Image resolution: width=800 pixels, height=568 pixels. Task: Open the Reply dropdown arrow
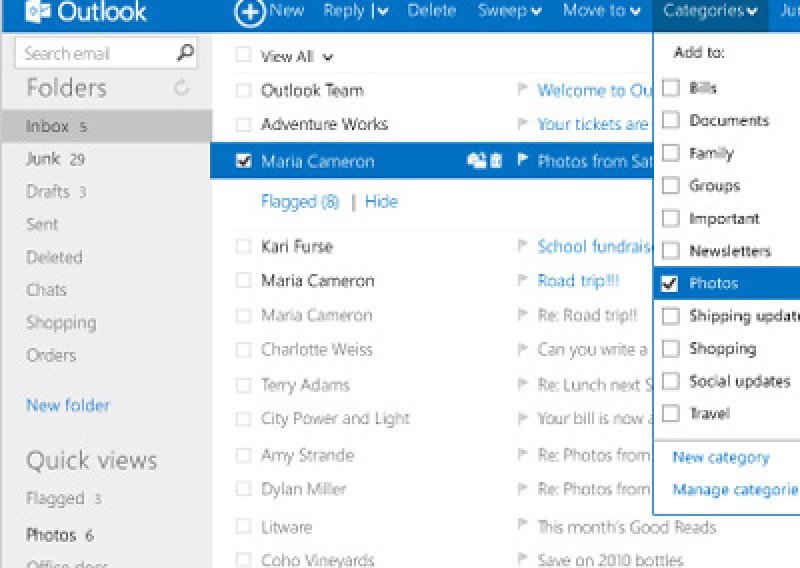pos(383,11)
